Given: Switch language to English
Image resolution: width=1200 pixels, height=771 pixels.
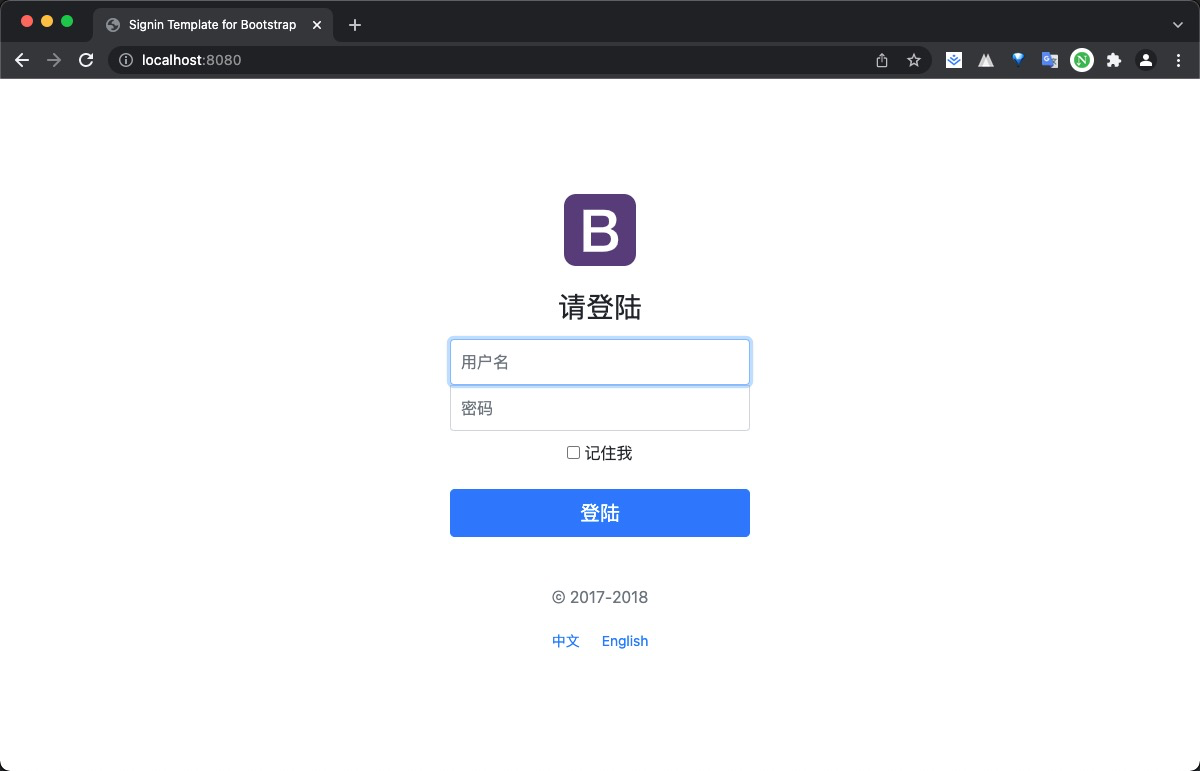Looking at the screenshot, I should click(624, 641).
